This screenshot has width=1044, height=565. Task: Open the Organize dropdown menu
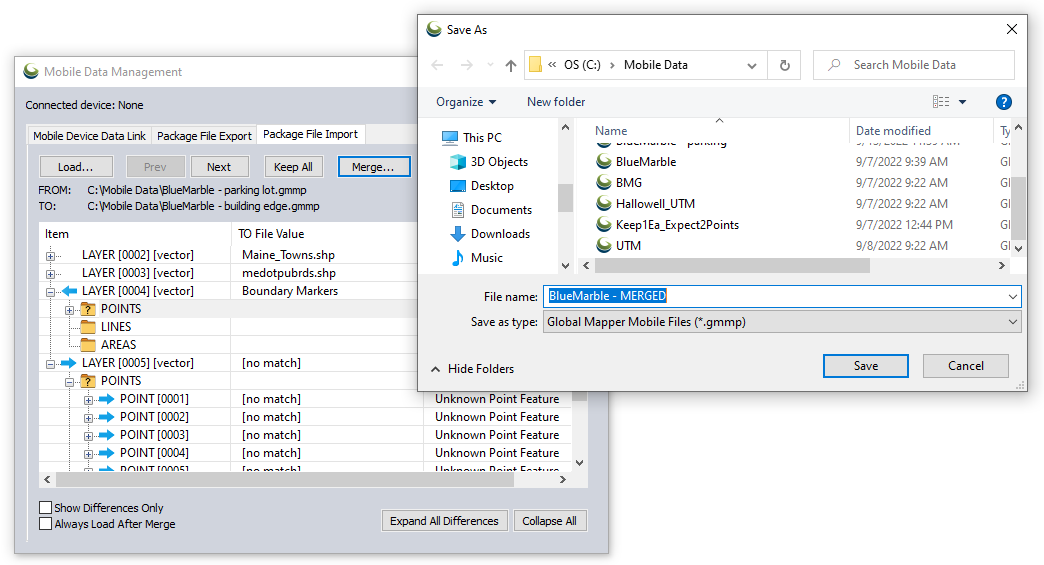click(x=466, y=102)
